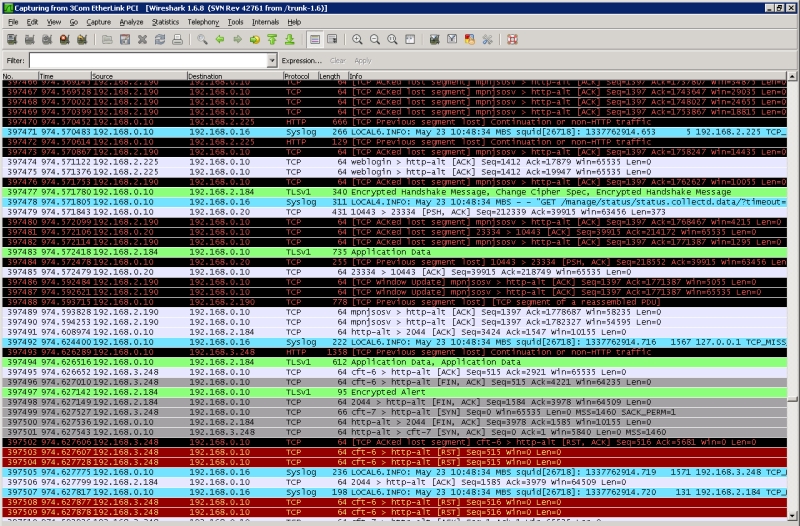Click the Apply filter button
Viewport: 800px width, 526px height.
tap(362, 60)
